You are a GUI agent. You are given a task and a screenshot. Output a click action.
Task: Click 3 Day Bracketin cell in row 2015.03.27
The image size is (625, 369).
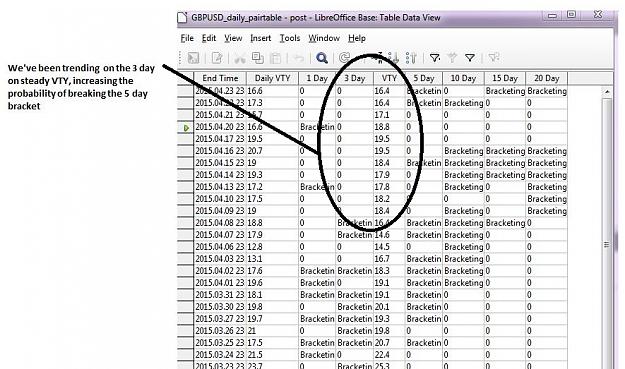coord(354,319)
